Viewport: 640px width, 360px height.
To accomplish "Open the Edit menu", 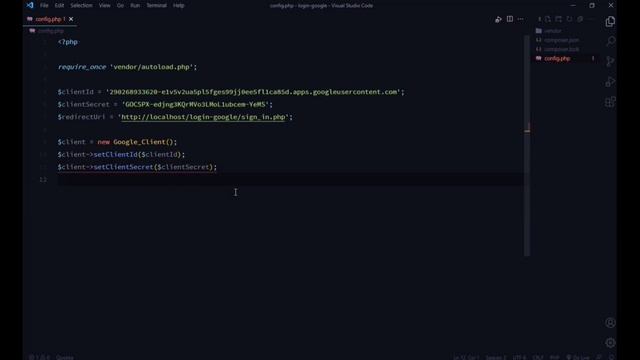I will 59,6.
